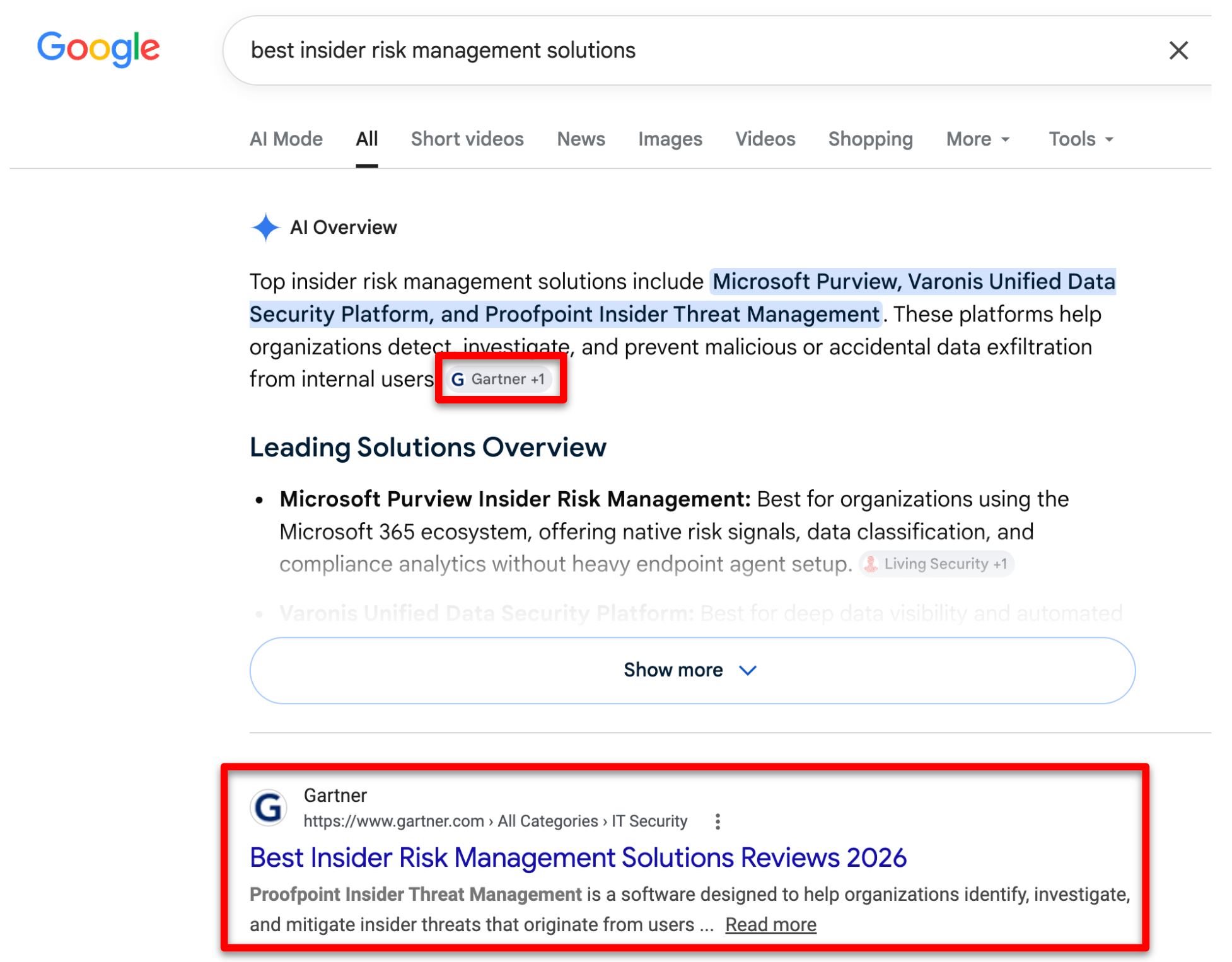Open the Gartner +1 source chip
The height and width of the screenshot is (962, 1232).
tap(498, 379)
